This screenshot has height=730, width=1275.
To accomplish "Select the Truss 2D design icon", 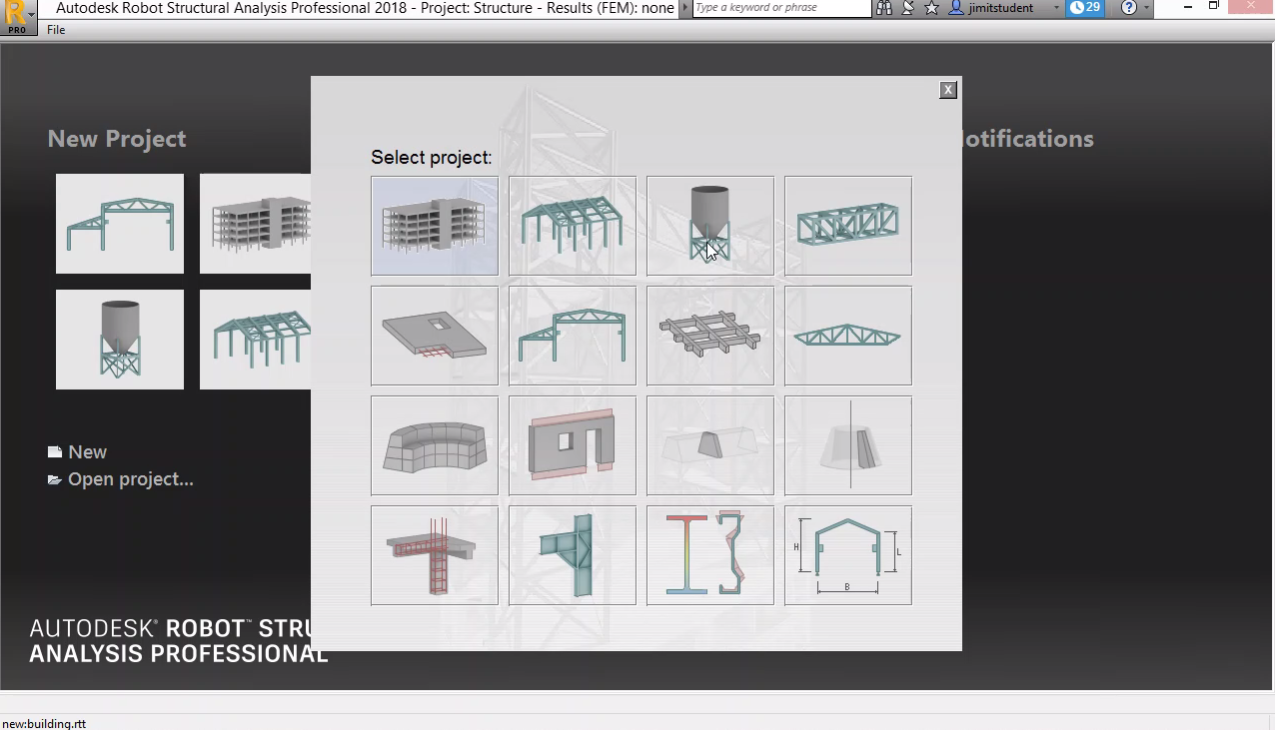I will (848, 336).
